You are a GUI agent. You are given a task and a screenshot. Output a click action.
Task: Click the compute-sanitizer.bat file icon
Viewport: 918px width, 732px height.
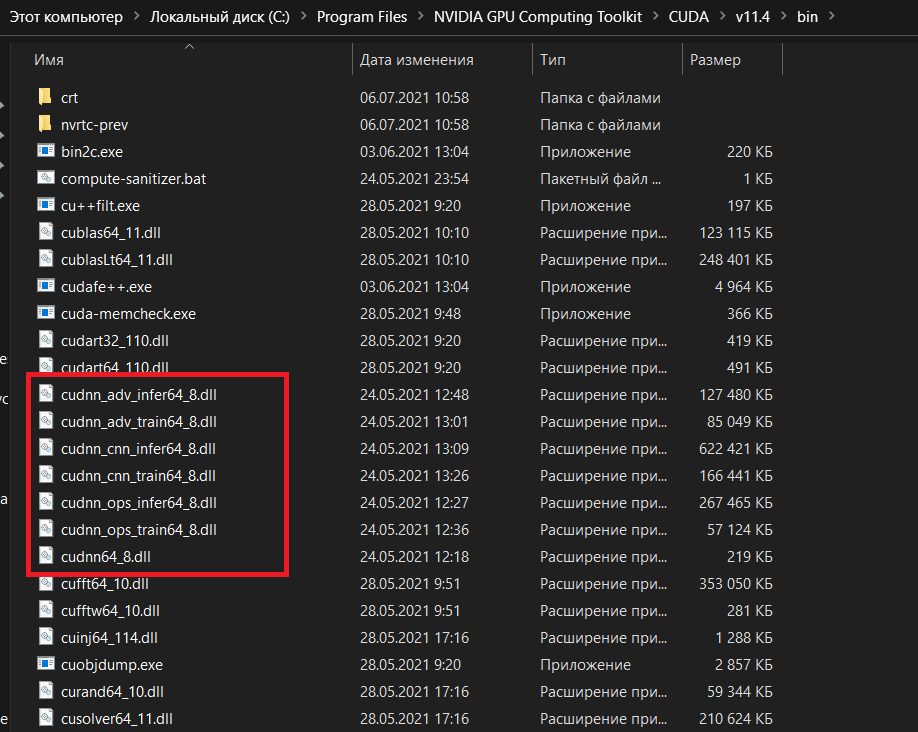pos(45,179)
